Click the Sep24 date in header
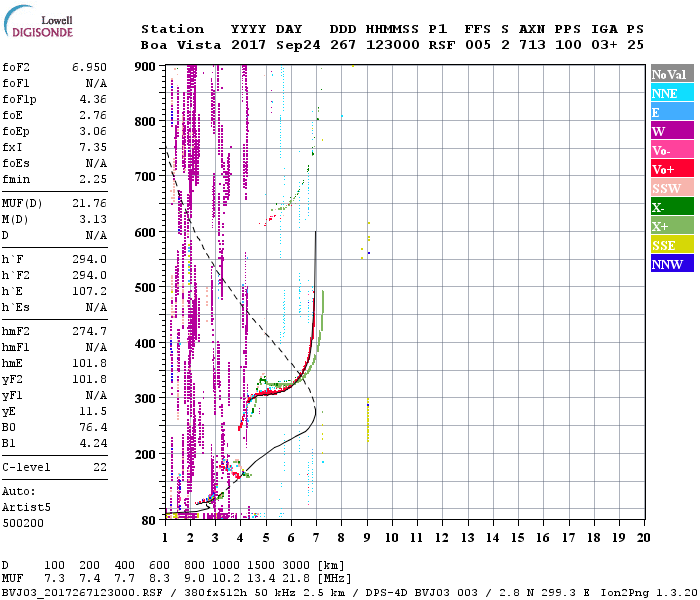The width and height of the screenshot is (700, 600). pyautogui.click(x=298, y=45)
